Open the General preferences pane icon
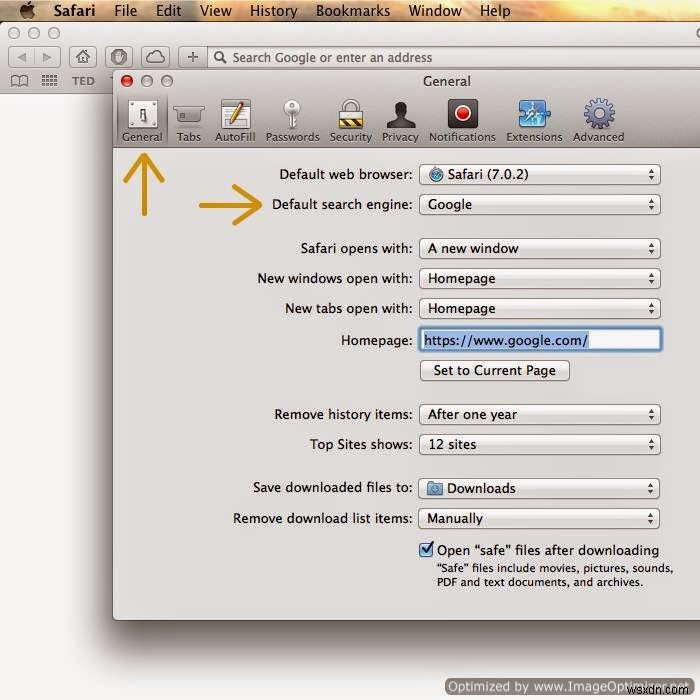Screen dimensions: 700x700 pos(142,120)
